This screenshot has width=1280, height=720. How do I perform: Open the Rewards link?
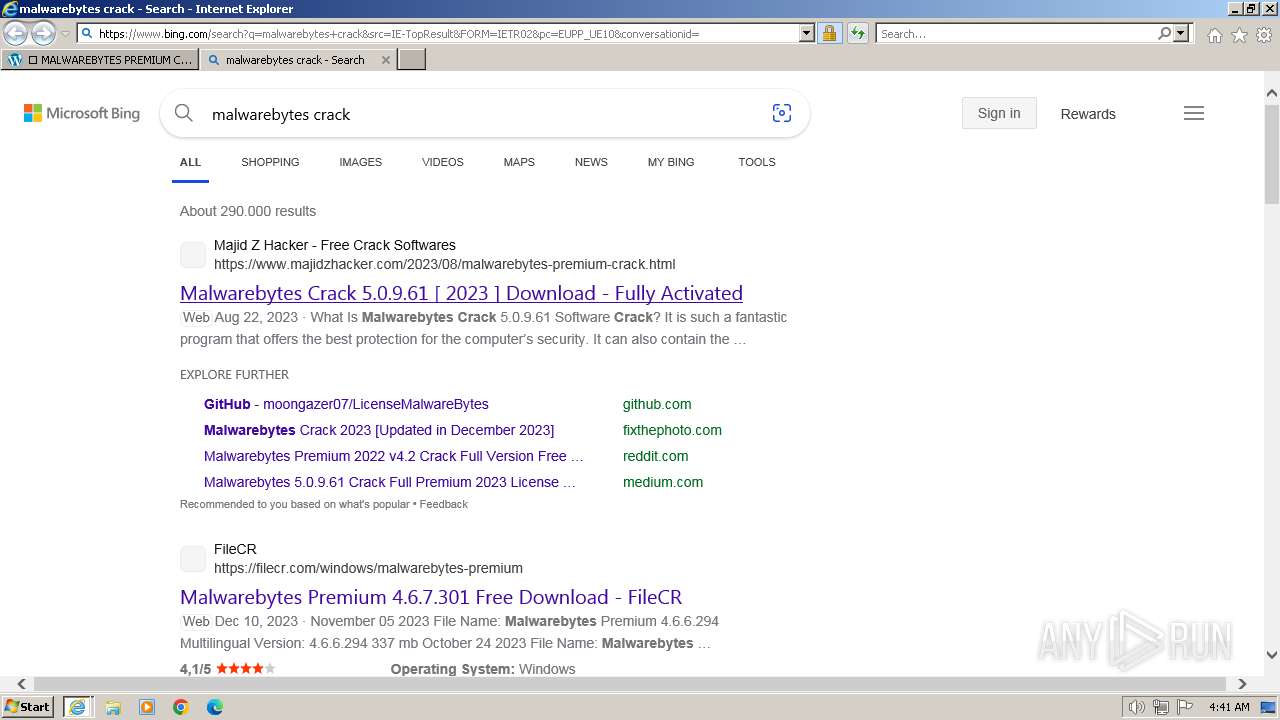click(1088, 114)
